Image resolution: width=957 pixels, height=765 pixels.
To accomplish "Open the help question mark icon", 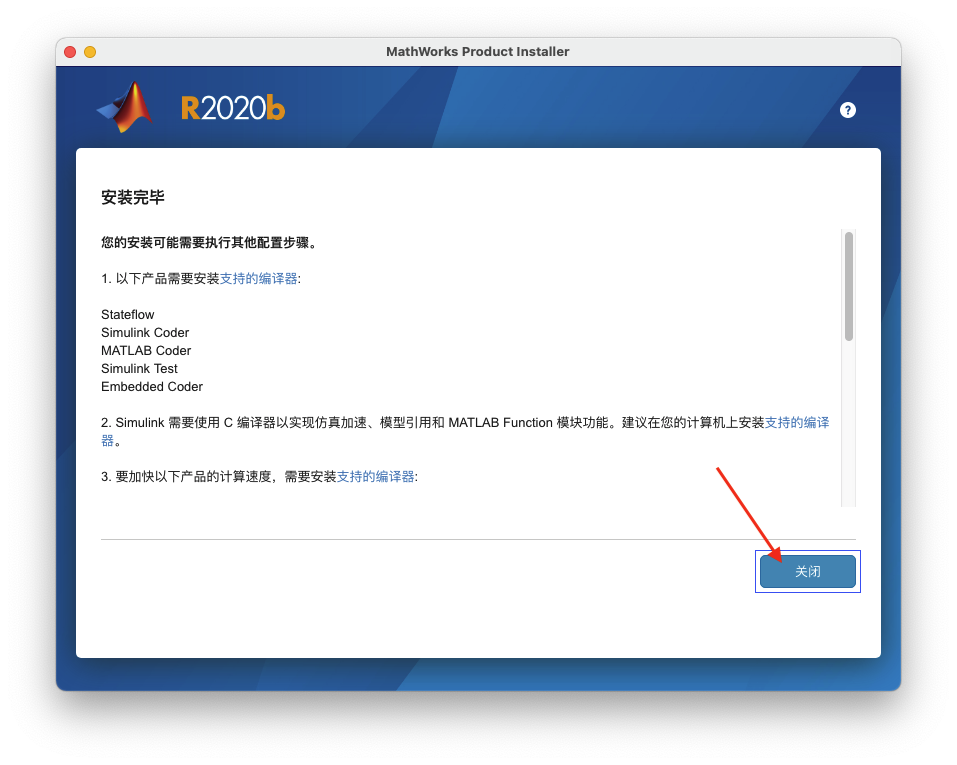I will coord(848,110).
